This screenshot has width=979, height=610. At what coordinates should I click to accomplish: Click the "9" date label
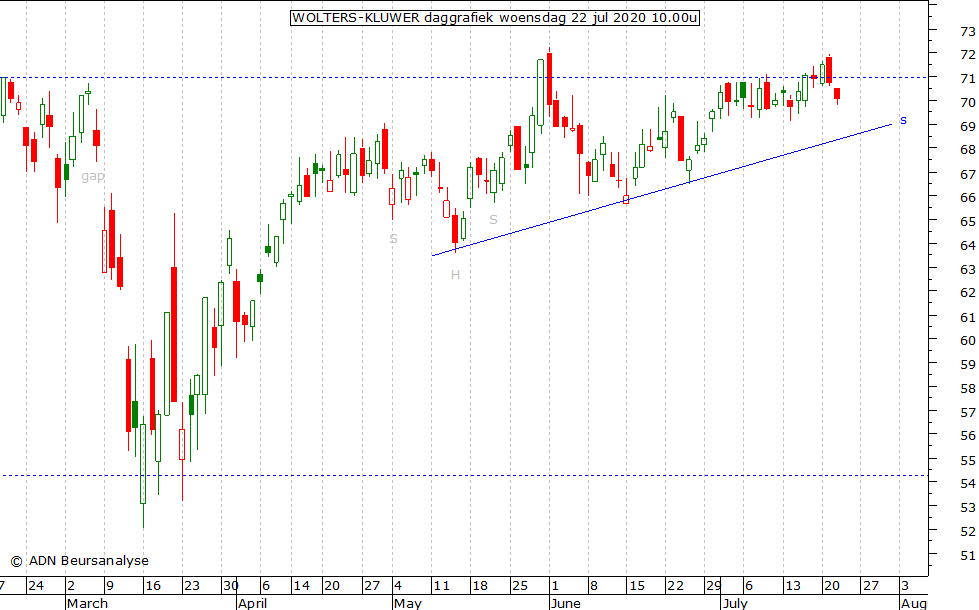click(110, 586)
